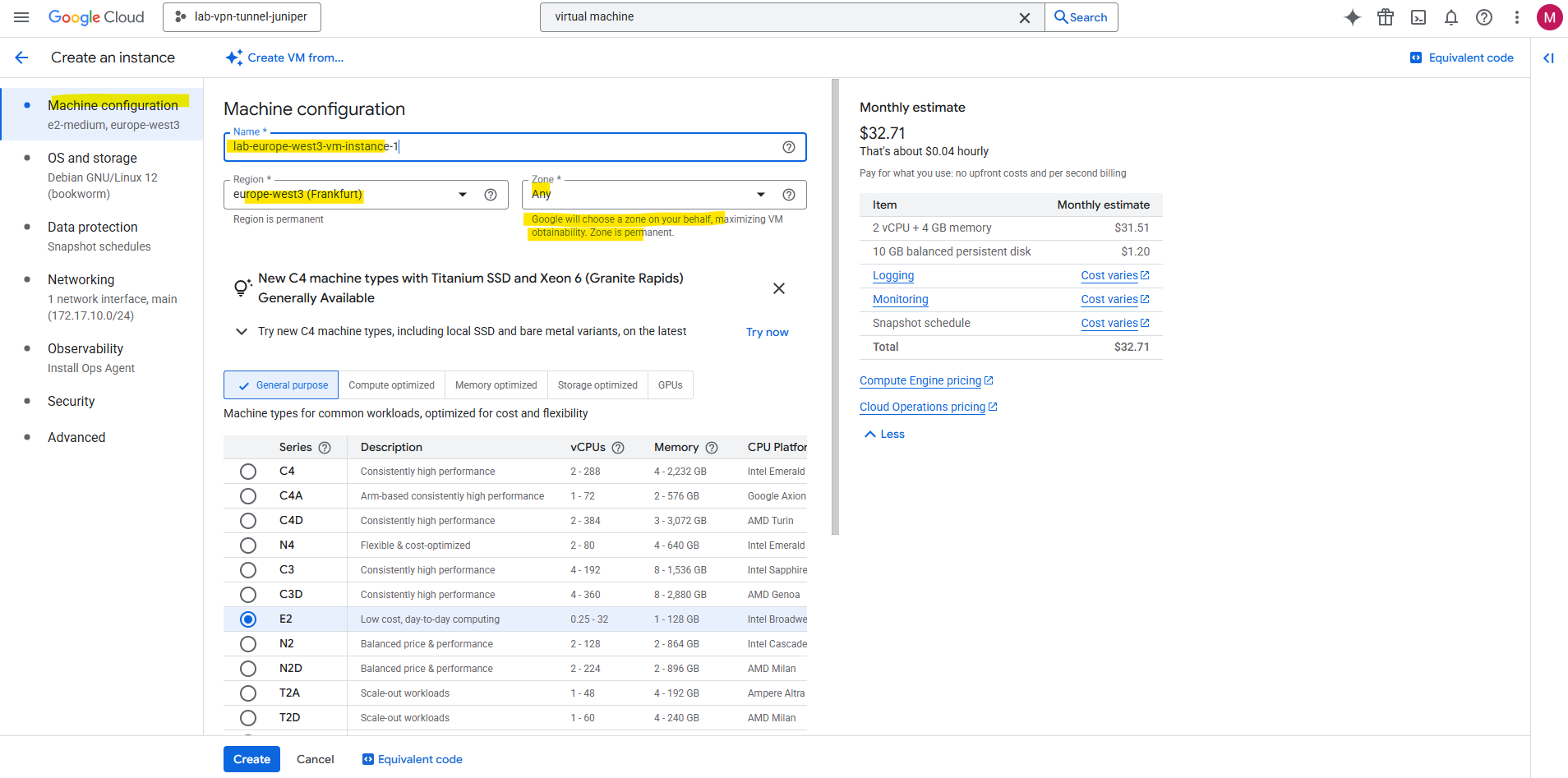
Task: Open Compute Engine pricing link
Action: (926, 380)
